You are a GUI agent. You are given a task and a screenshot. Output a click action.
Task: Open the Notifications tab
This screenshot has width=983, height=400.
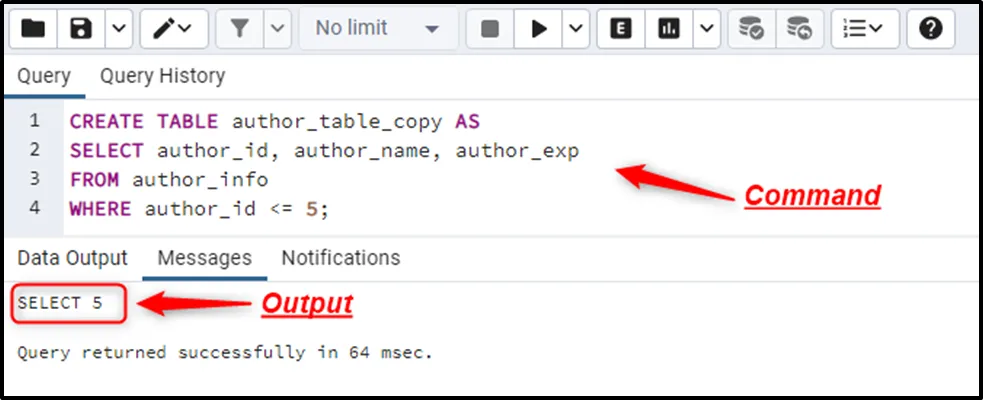click(340, 258)
